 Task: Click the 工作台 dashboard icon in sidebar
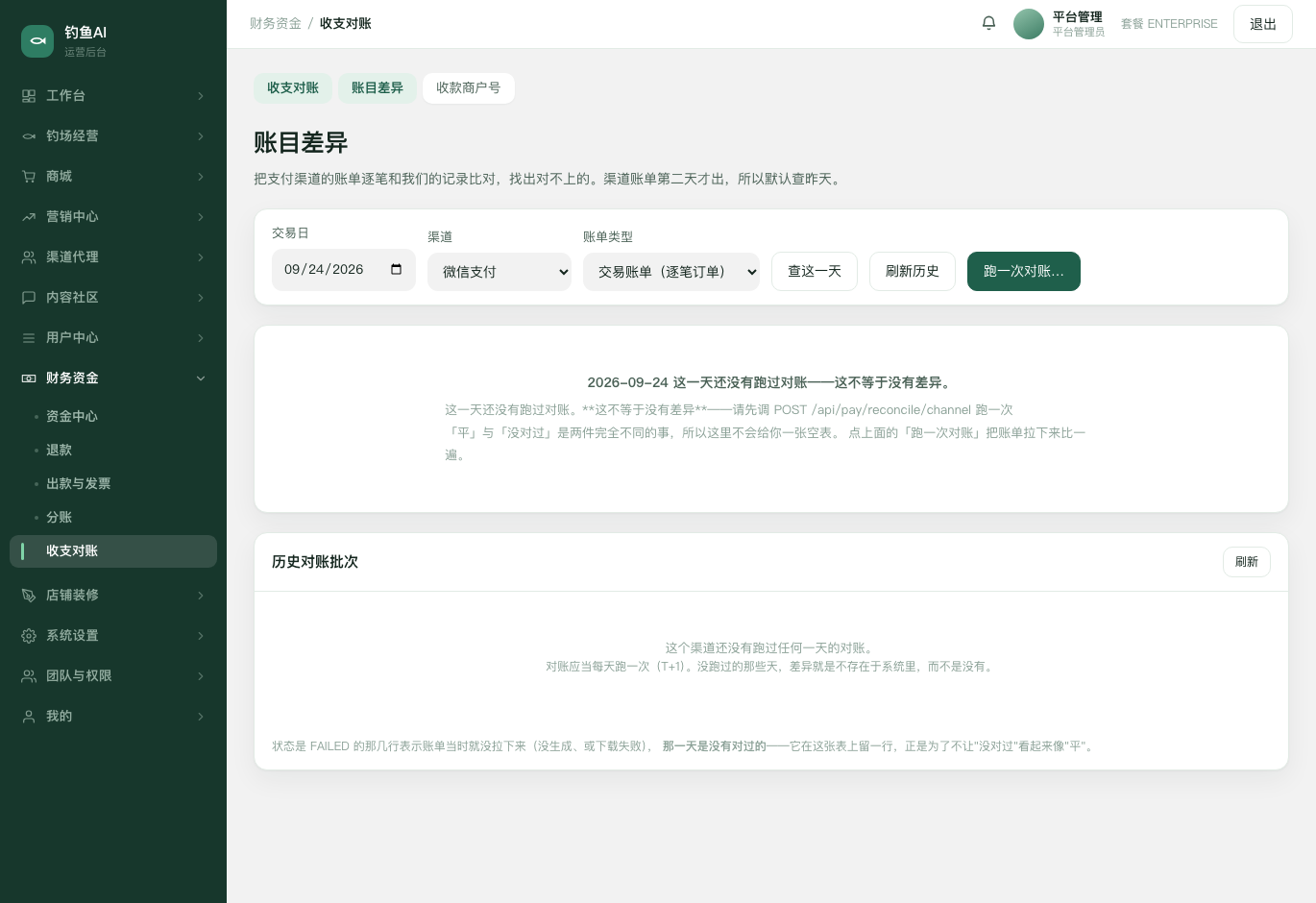click(29, 96)
